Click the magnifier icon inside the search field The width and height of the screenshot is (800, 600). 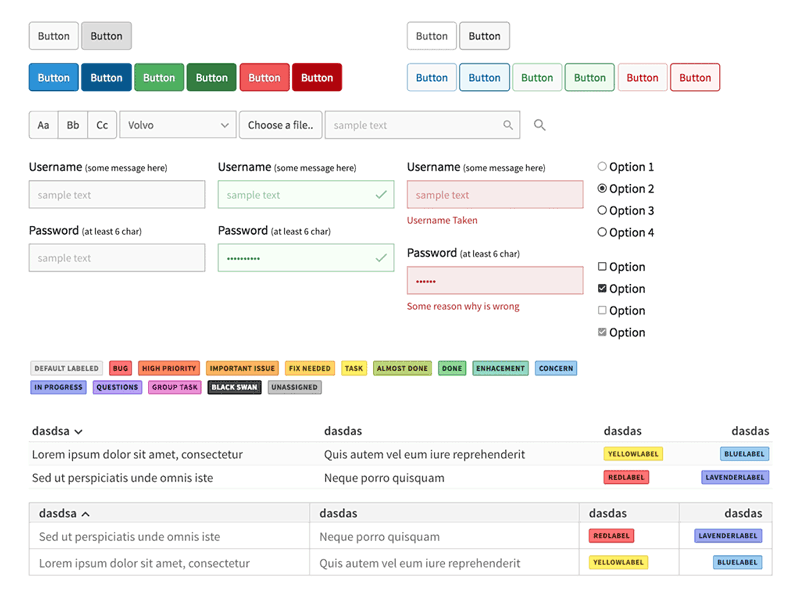508,126
